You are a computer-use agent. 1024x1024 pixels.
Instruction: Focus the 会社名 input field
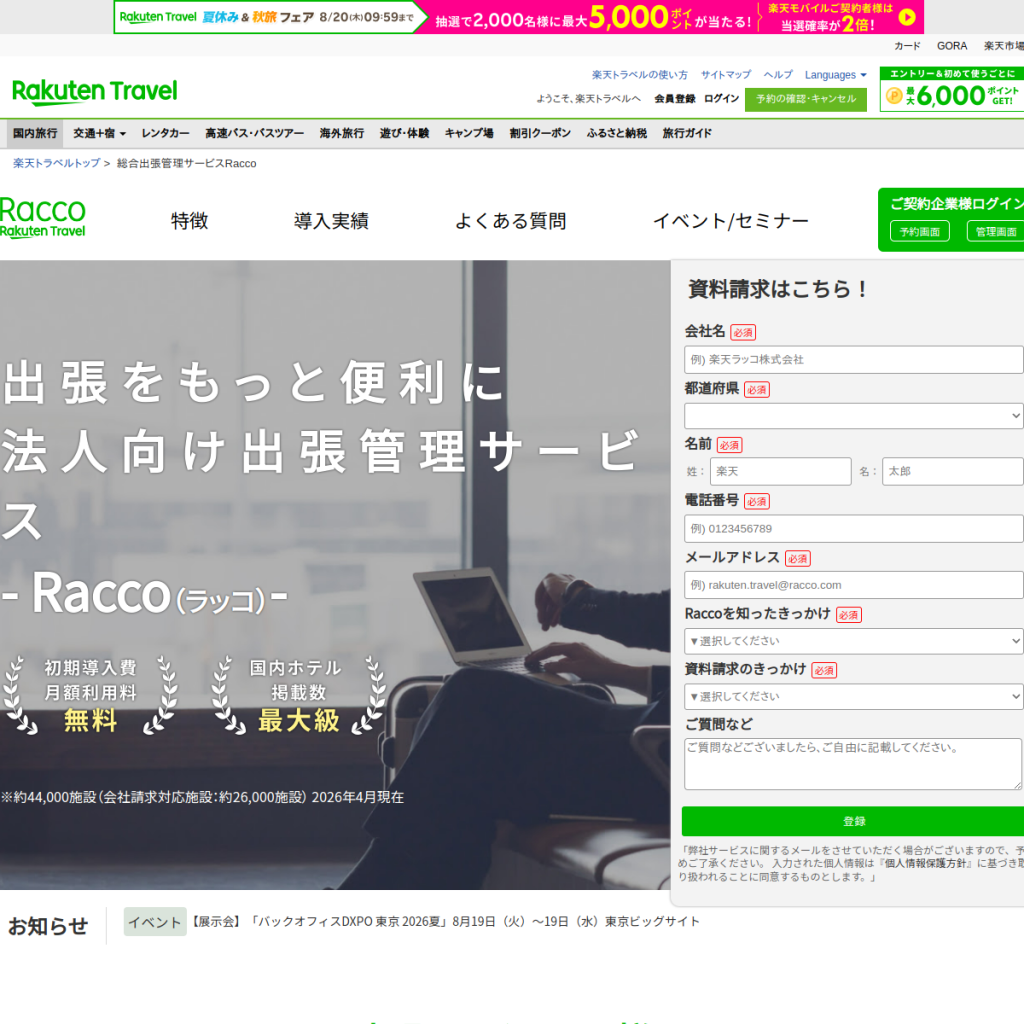tap(854, 360)
